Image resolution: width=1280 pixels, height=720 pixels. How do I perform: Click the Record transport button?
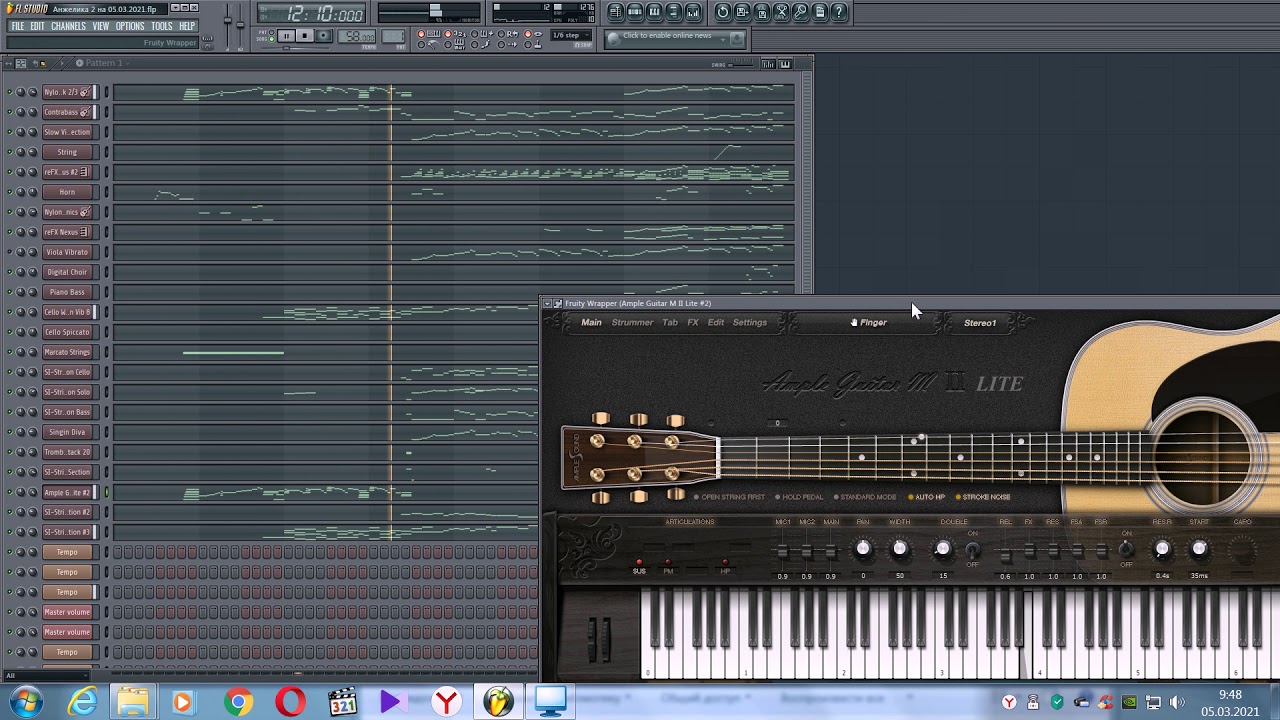click(324, 36)
